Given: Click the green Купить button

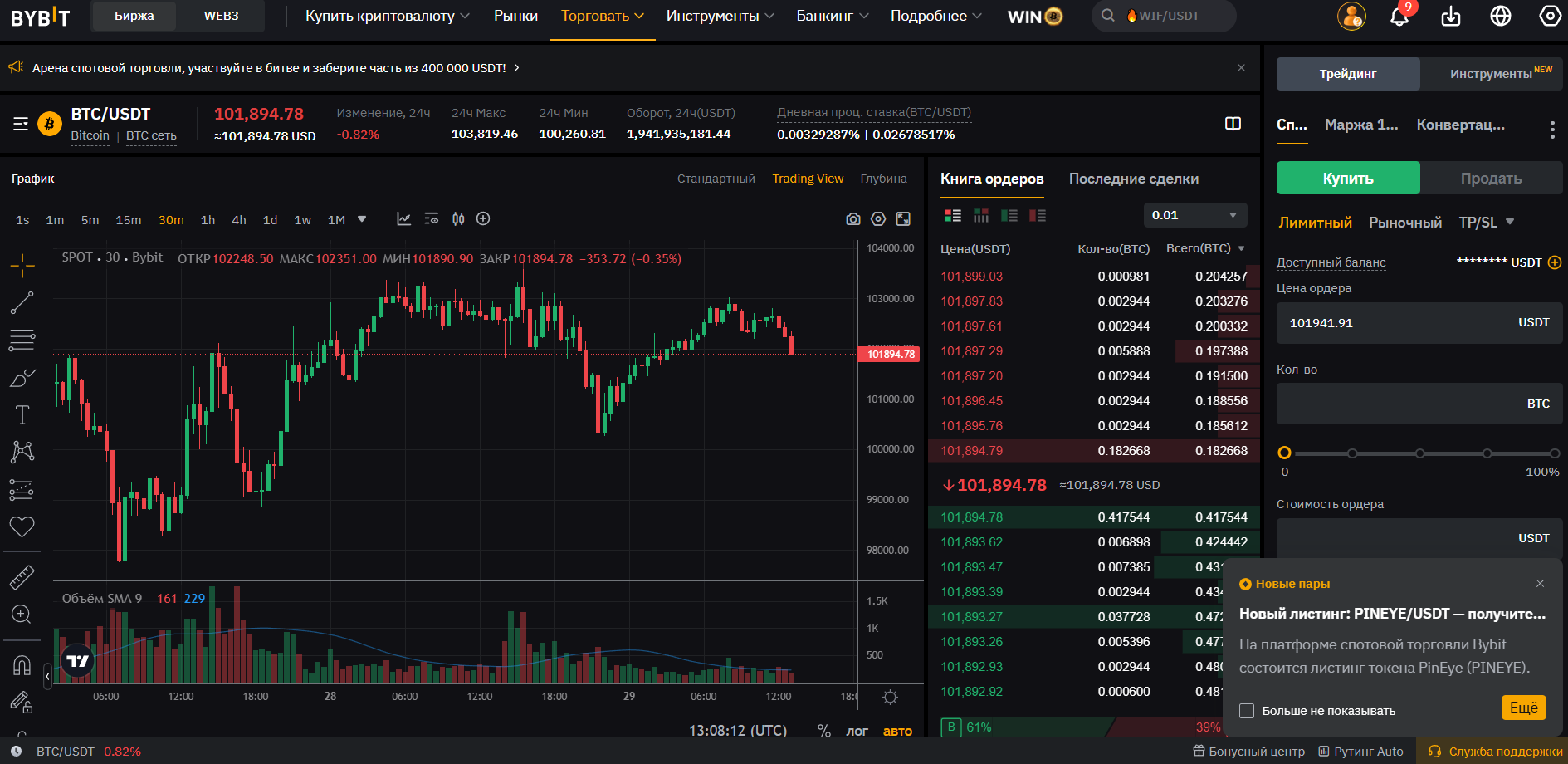Looking at the screenshot, I should (1348, 178).
